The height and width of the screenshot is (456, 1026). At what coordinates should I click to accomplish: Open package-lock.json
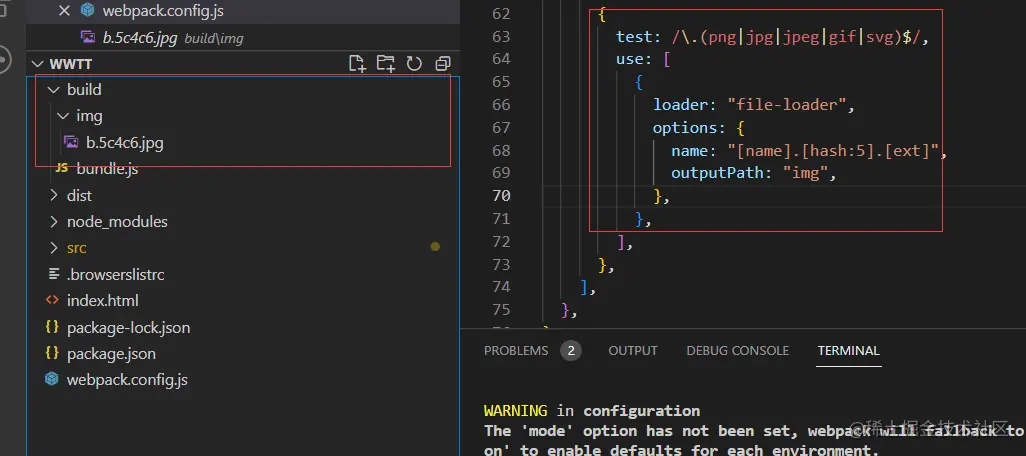(x=128, y=327)
